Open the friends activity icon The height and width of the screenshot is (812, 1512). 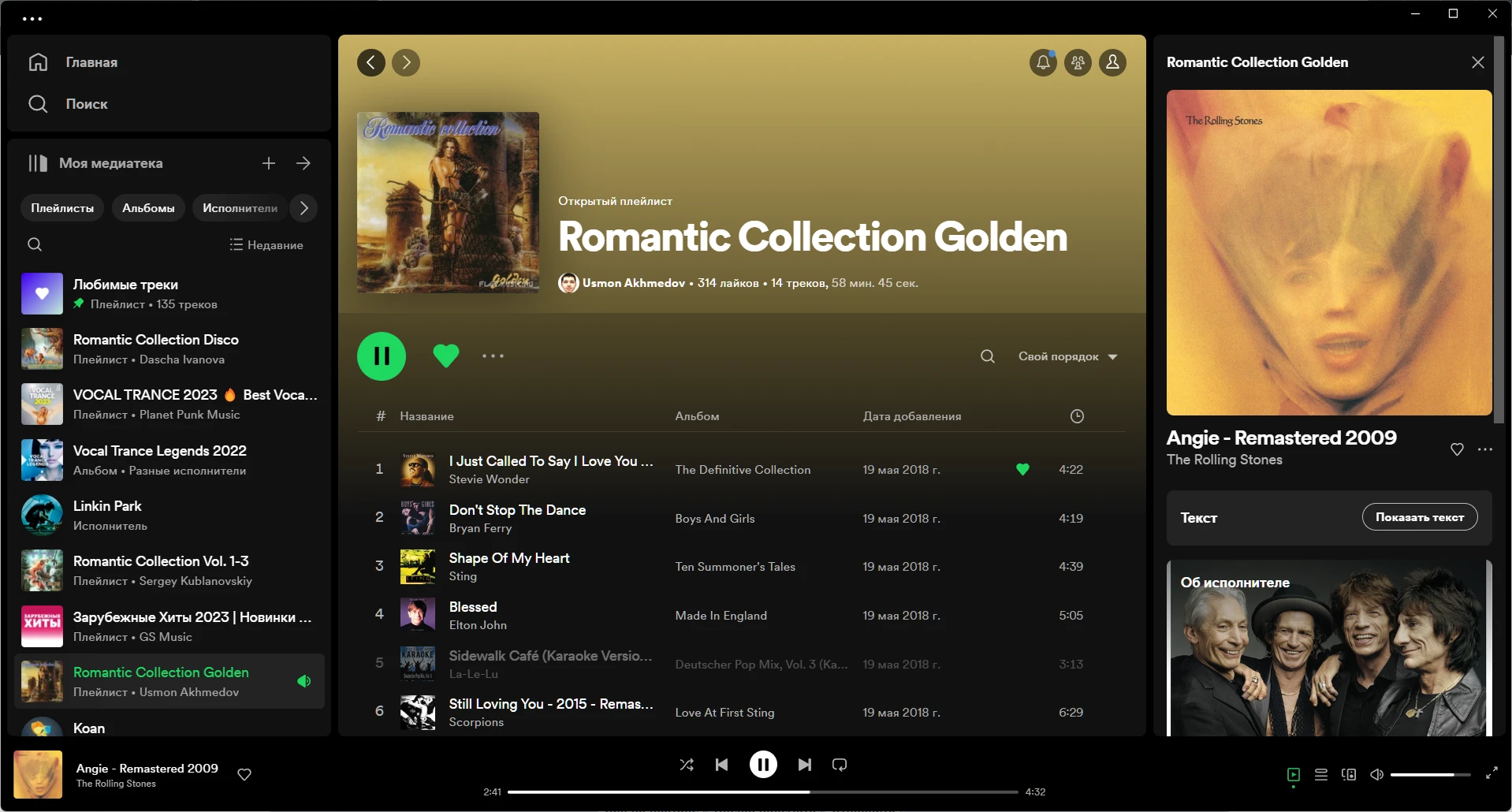pos(1078,62)
